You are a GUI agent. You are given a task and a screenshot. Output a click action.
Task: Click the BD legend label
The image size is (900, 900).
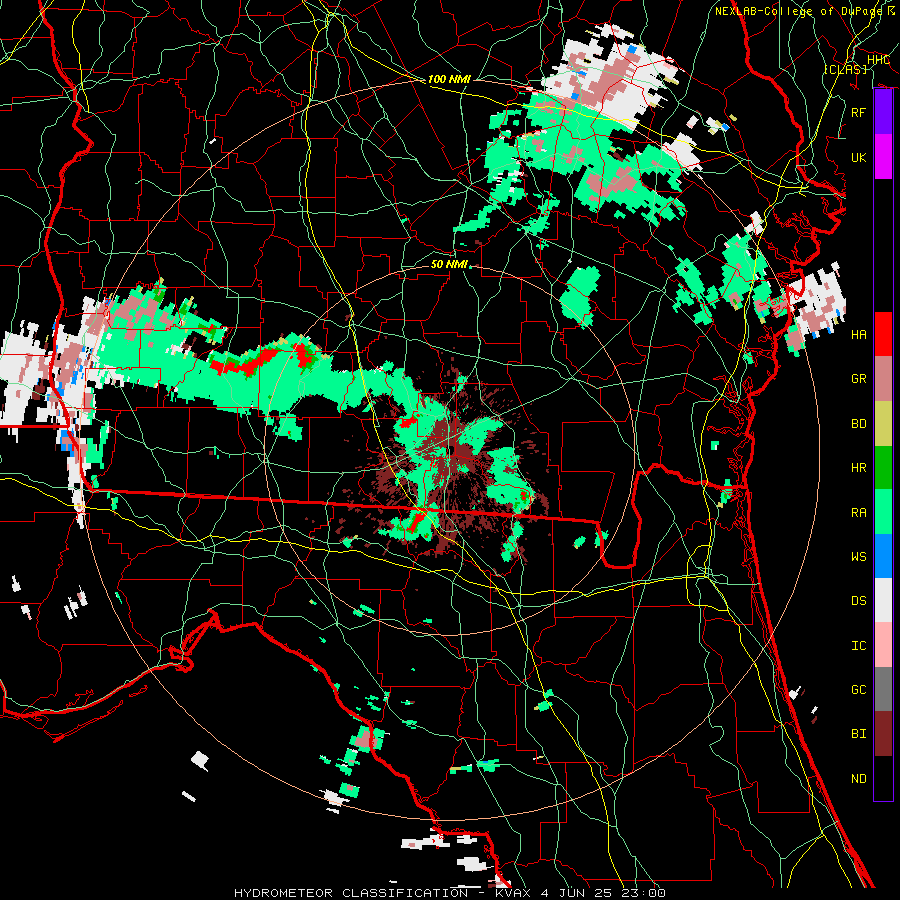point(858,424)
